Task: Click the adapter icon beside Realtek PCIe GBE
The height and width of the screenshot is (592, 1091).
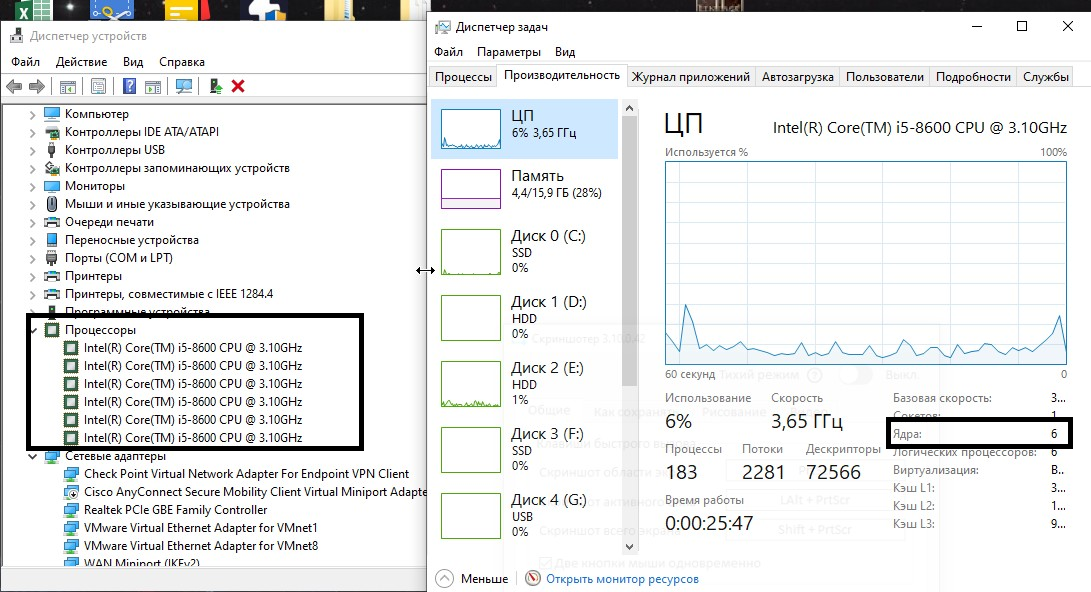Action: [71, 510]
